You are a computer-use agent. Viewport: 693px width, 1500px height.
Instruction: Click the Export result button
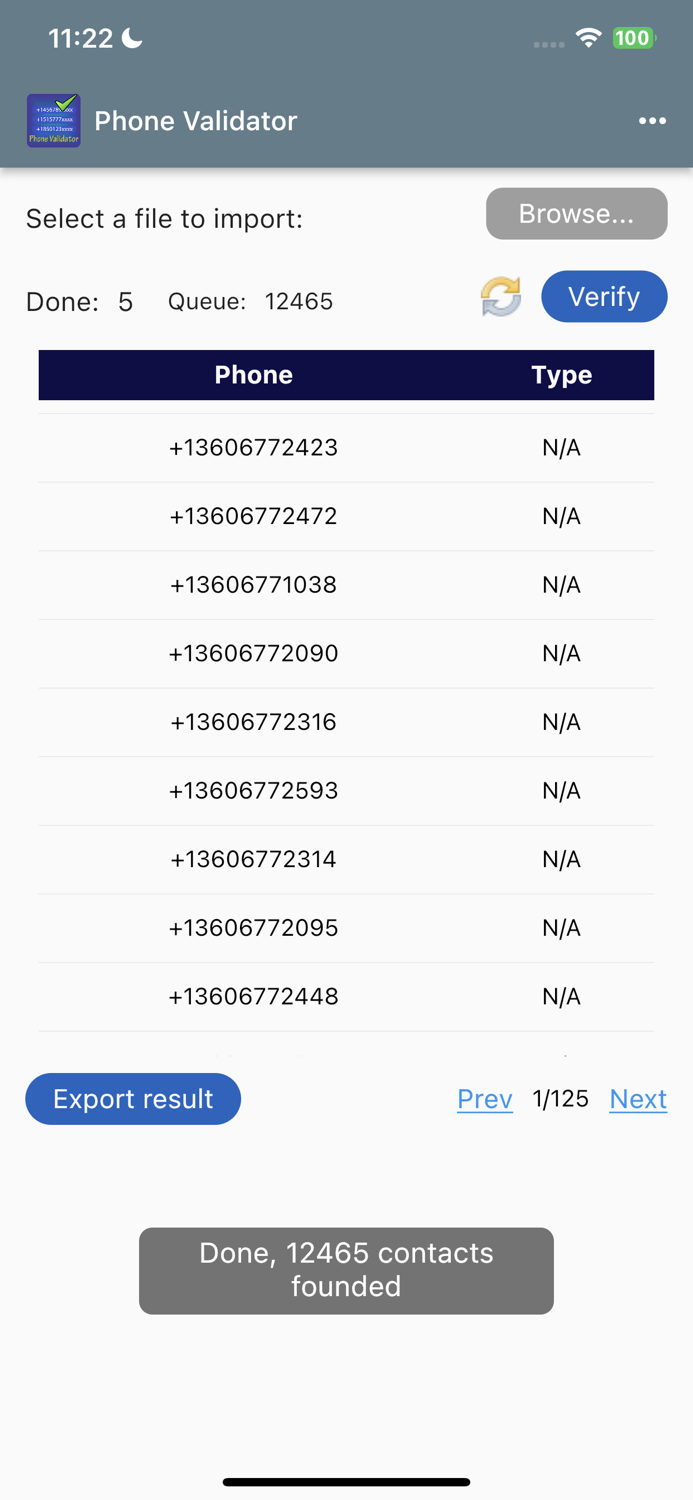[133, 1098]
